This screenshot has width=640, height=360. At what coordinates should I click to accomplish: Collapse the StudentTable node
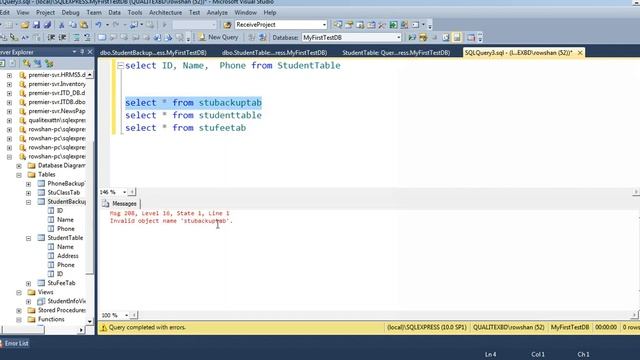pyautogui.click(x=29, y=238)
